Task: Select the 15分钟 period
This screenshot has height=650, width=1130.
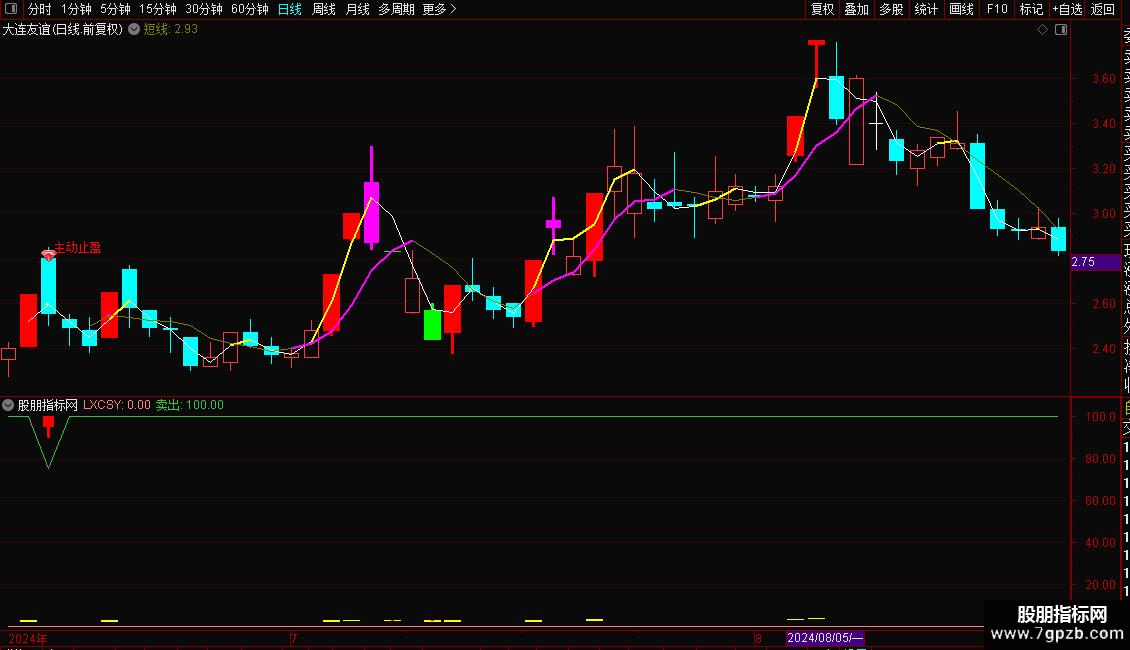Action: (x=158, y=9)
